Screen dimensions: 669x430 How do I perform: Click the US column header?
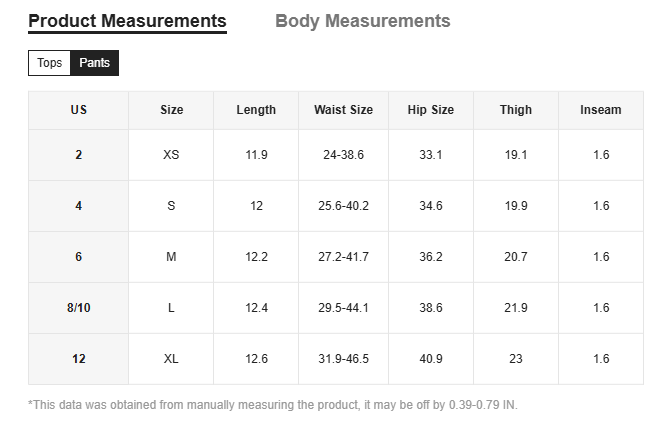pos(78,110)
